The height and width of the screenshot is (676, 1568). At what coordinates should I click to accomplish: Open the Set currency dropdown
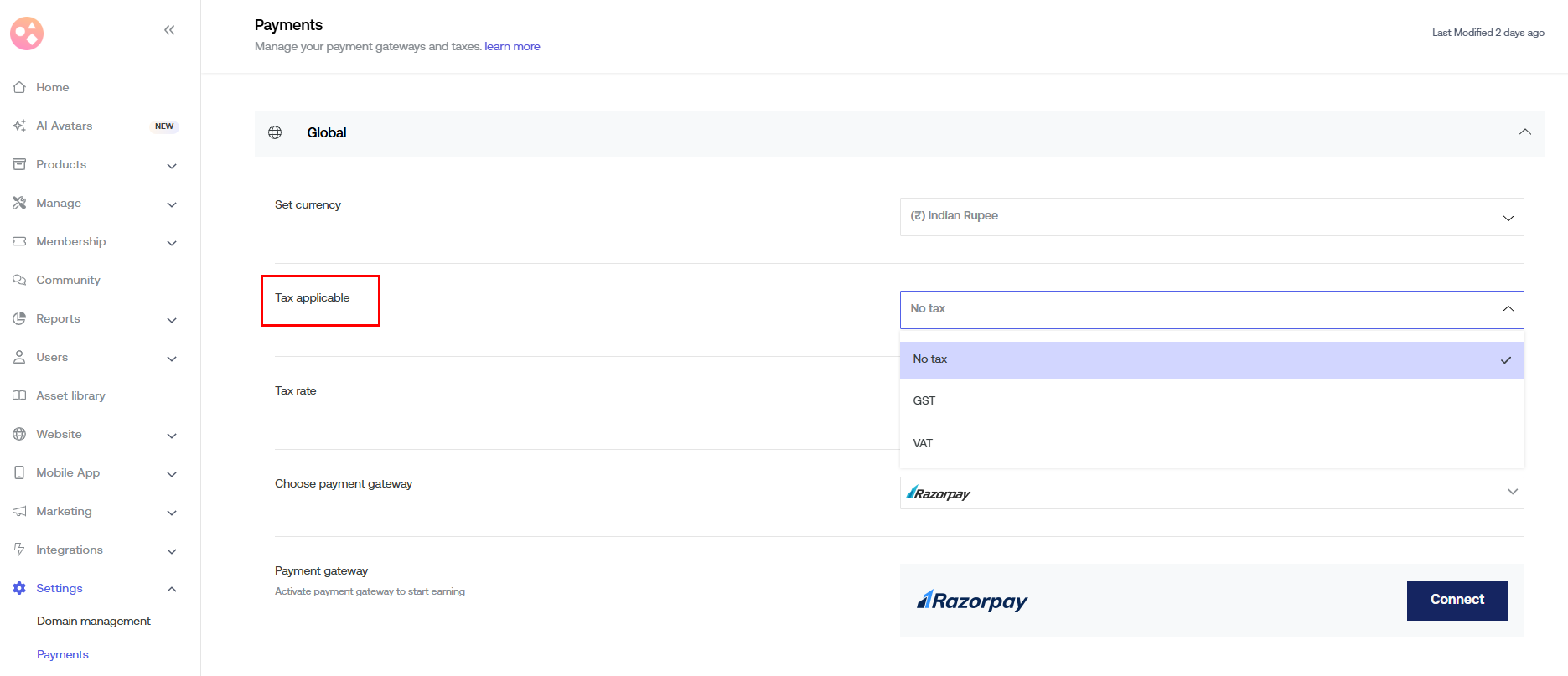pos(1211,217)
